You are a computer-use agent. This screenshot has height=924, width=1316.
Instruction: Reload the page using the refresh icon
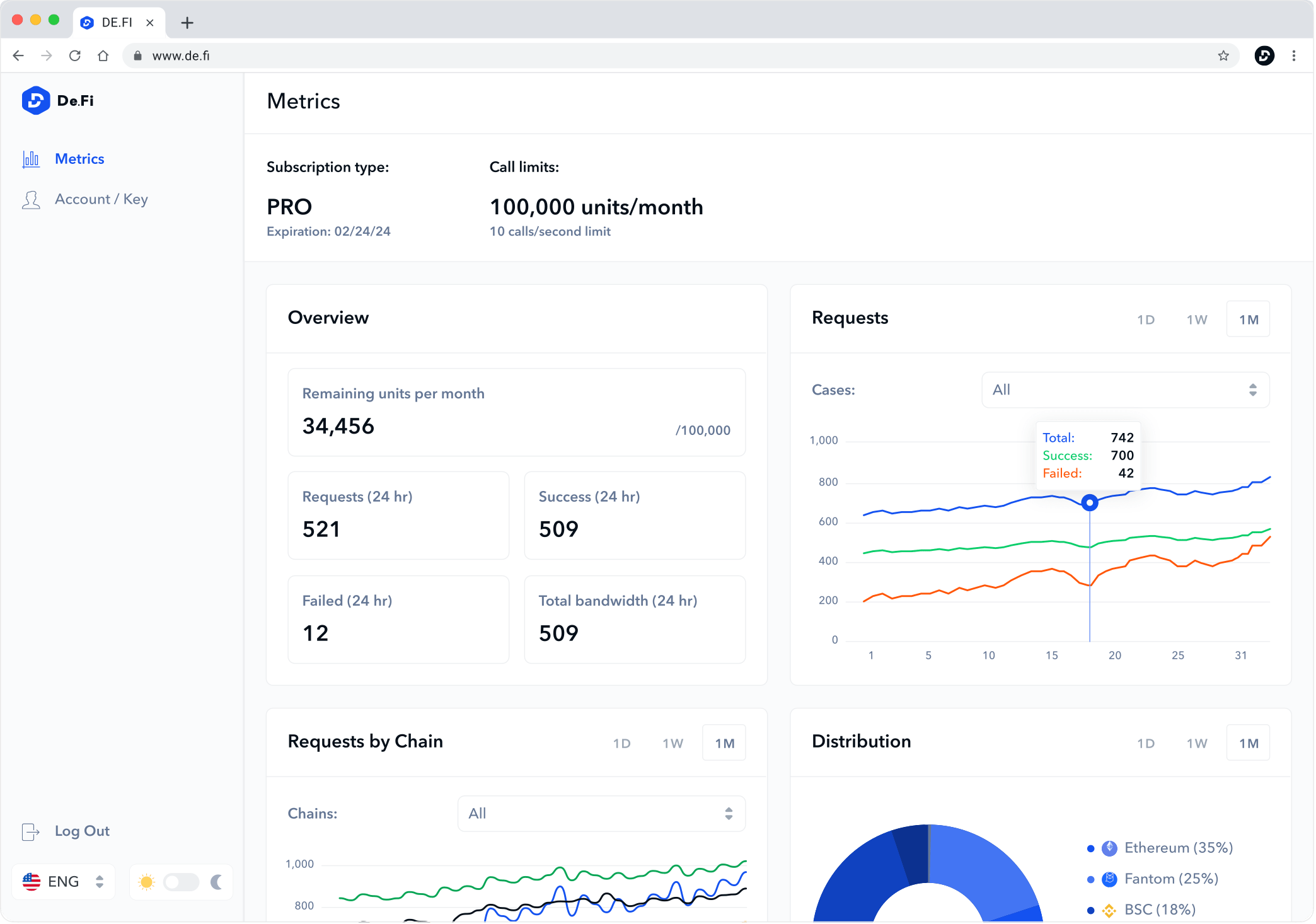coord(75,56)
